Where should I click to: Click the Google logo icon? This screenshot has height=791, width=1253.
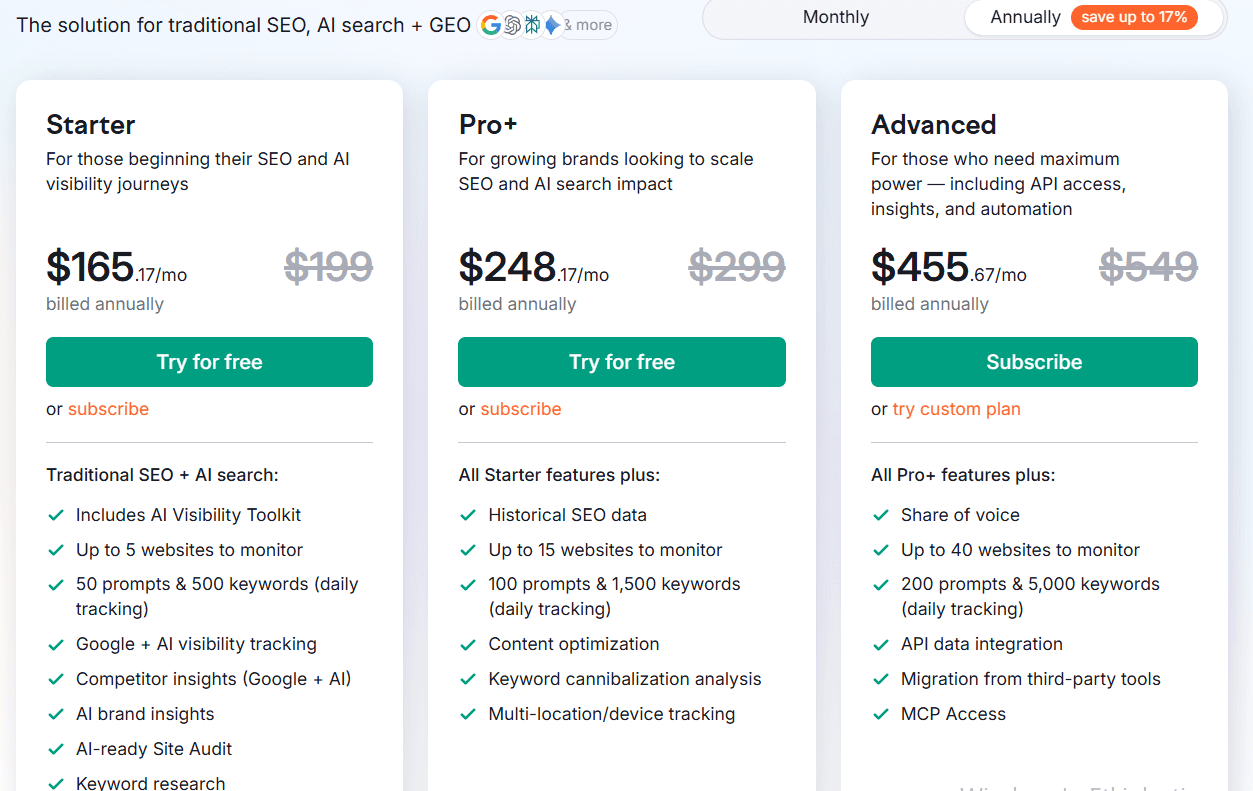(490, 25)
